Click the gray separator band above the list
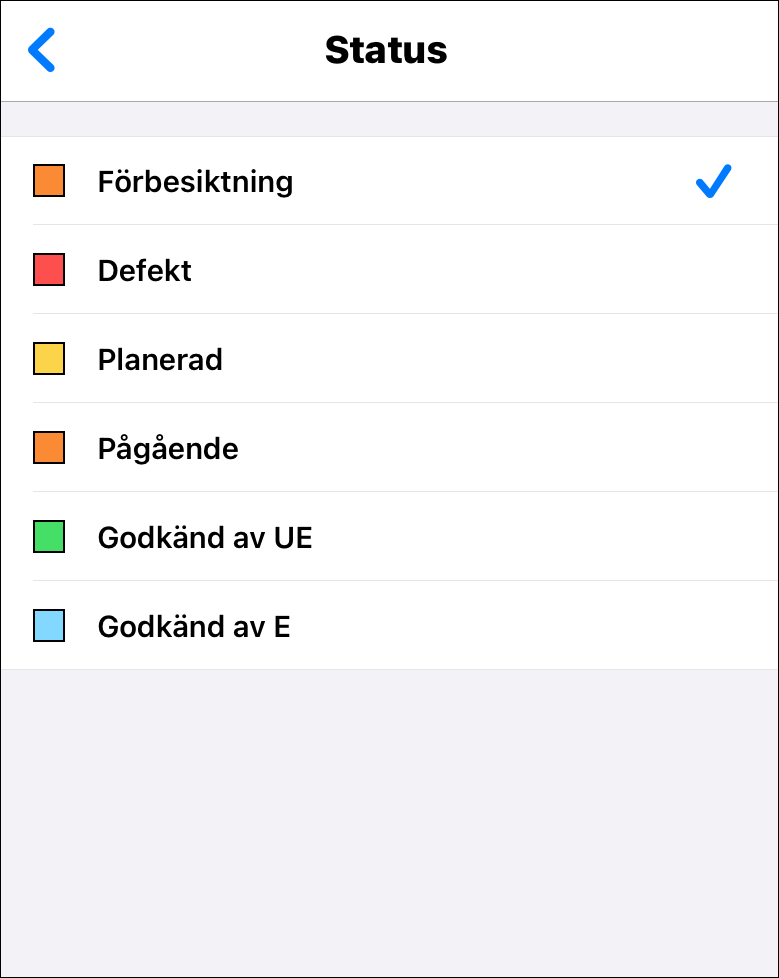Screen dimensions: 779x978 [389, 119]
